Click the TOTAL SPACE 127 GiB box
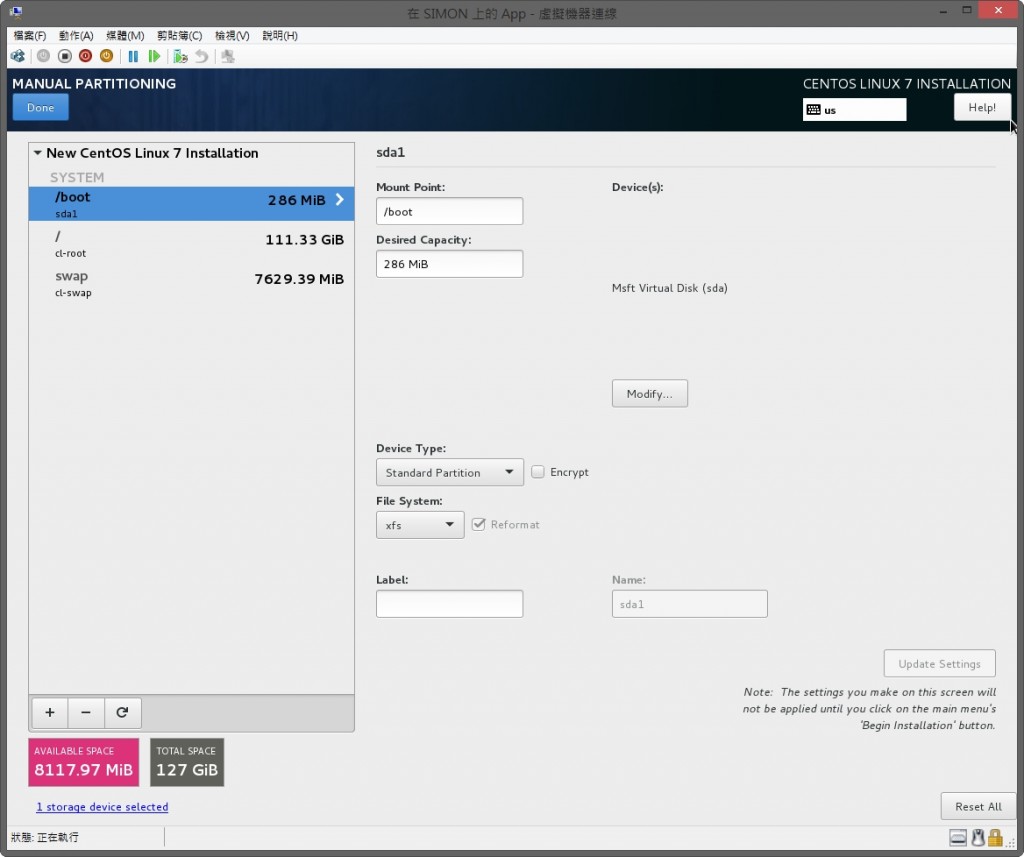 187,762
